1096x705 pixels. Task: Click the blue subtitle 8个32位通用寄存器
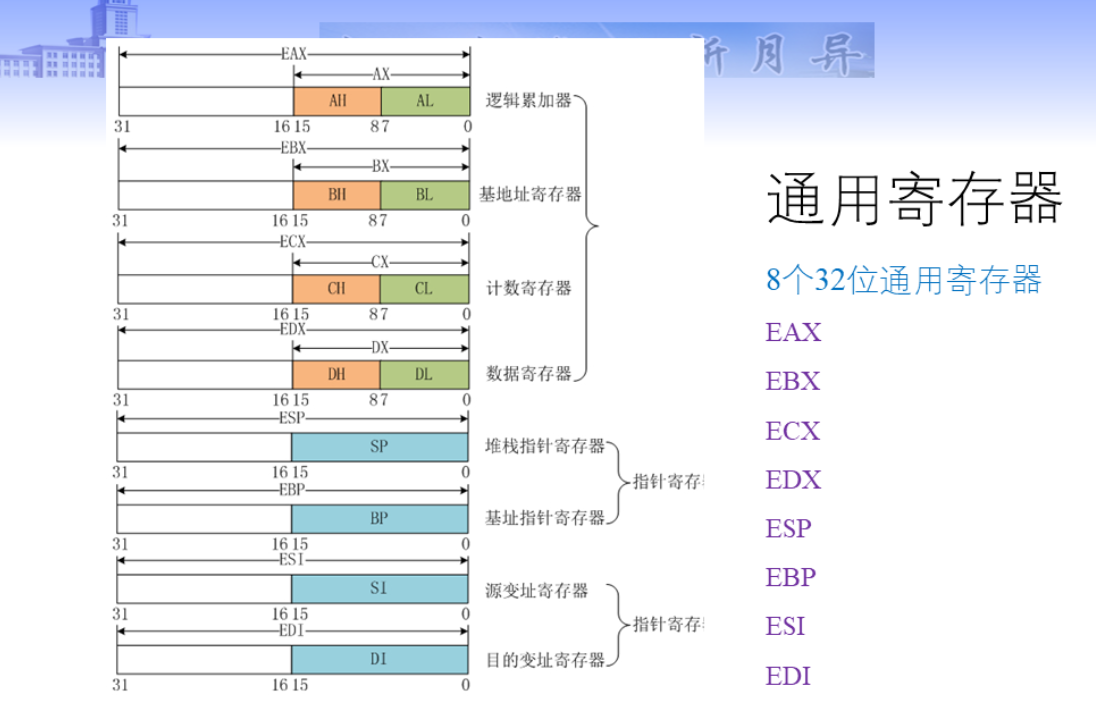[x=904, y=280]
